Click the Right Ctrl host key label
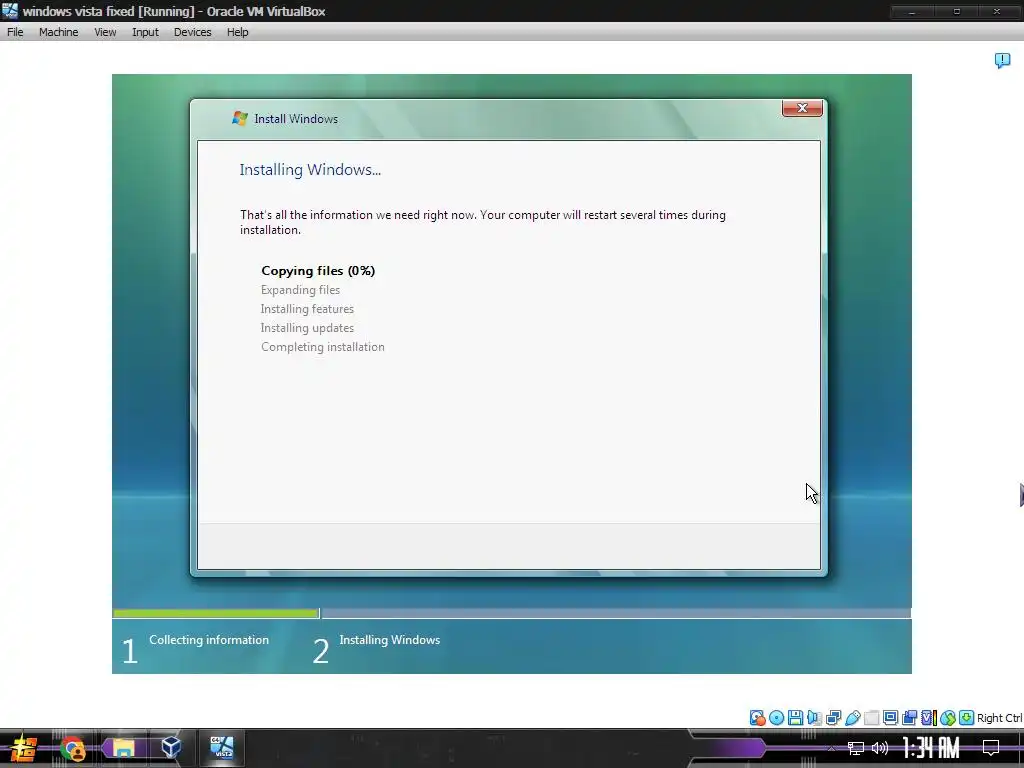Viewport: 1024px width, 768px height. pos(1000,718)
